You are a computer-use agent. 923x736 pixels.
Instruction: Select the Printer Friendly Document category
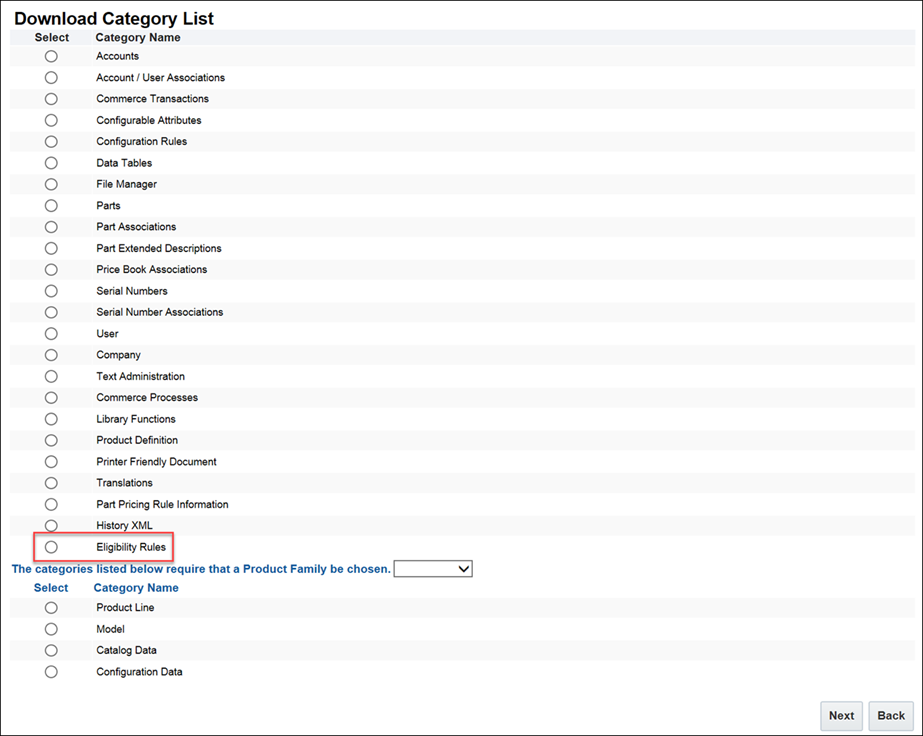[x=51, y=461]
